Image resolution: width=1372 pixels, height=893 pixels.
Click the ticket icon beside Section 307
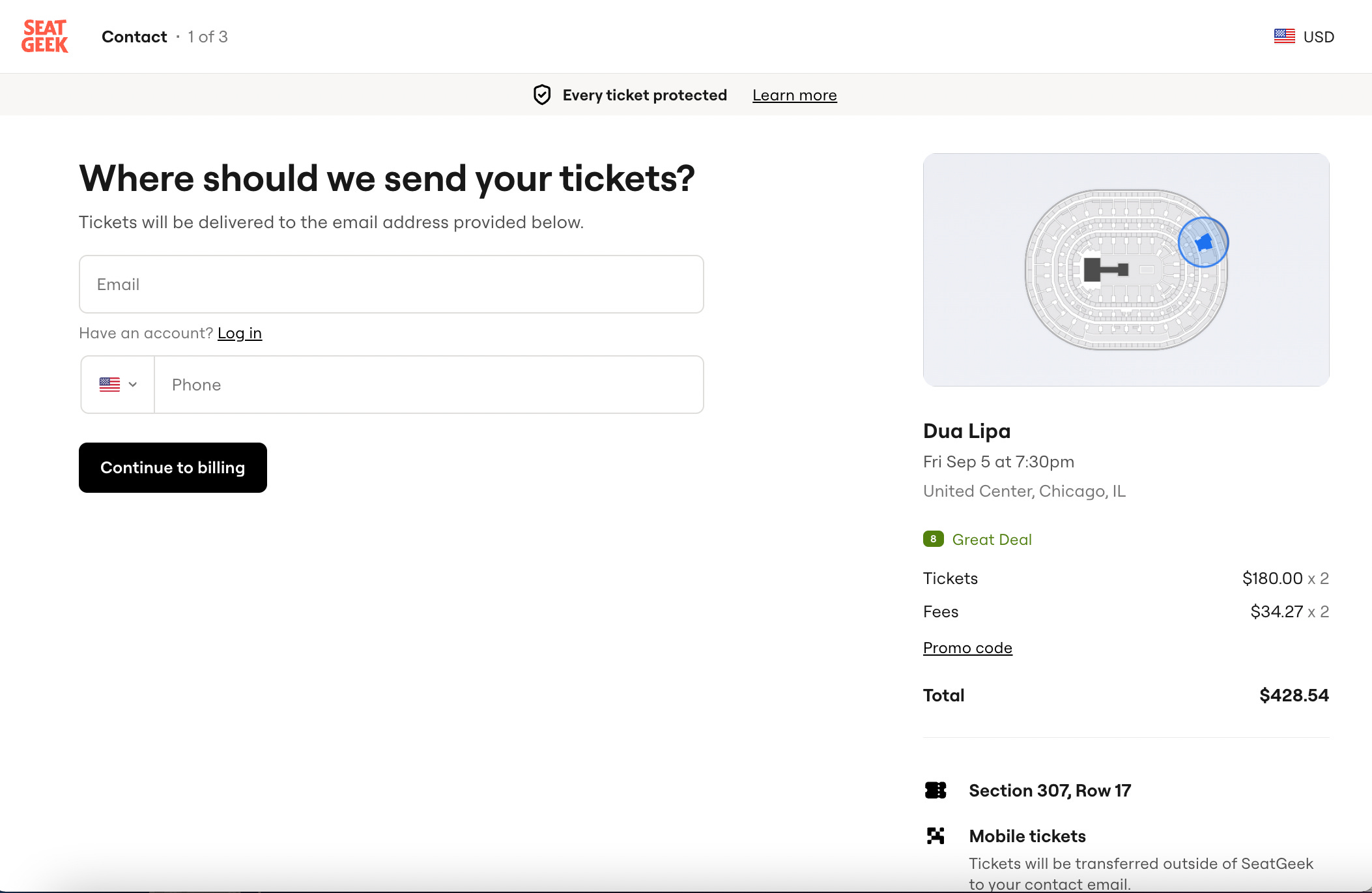(936, 790)
